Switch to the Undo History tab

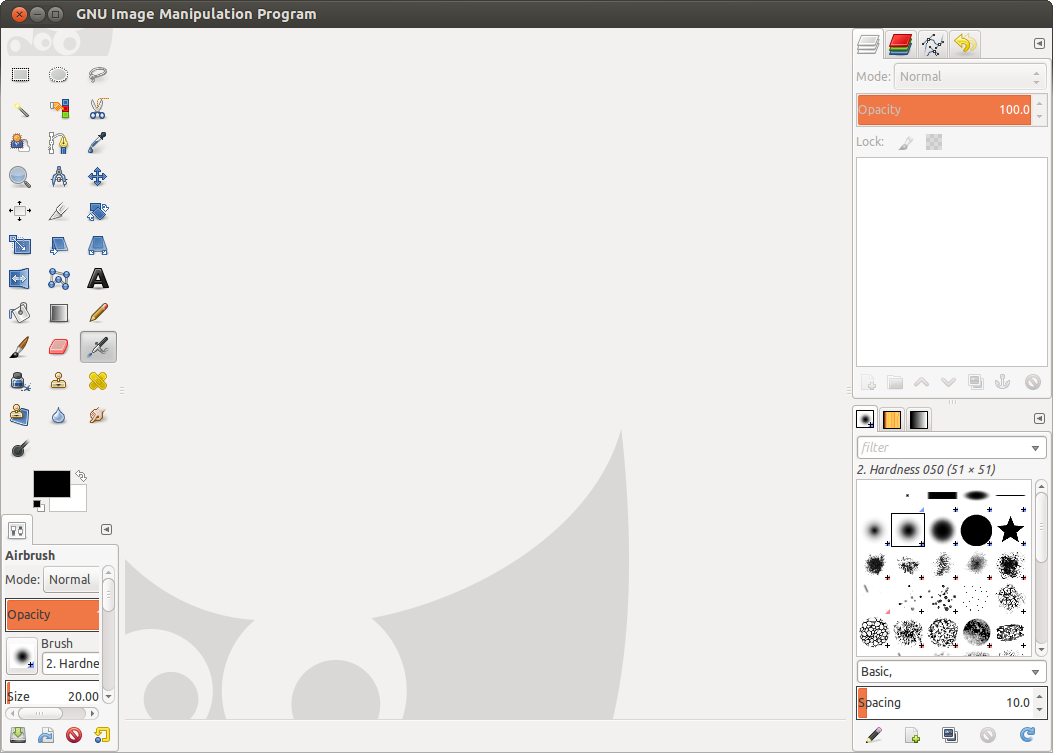tap(964, 43)
